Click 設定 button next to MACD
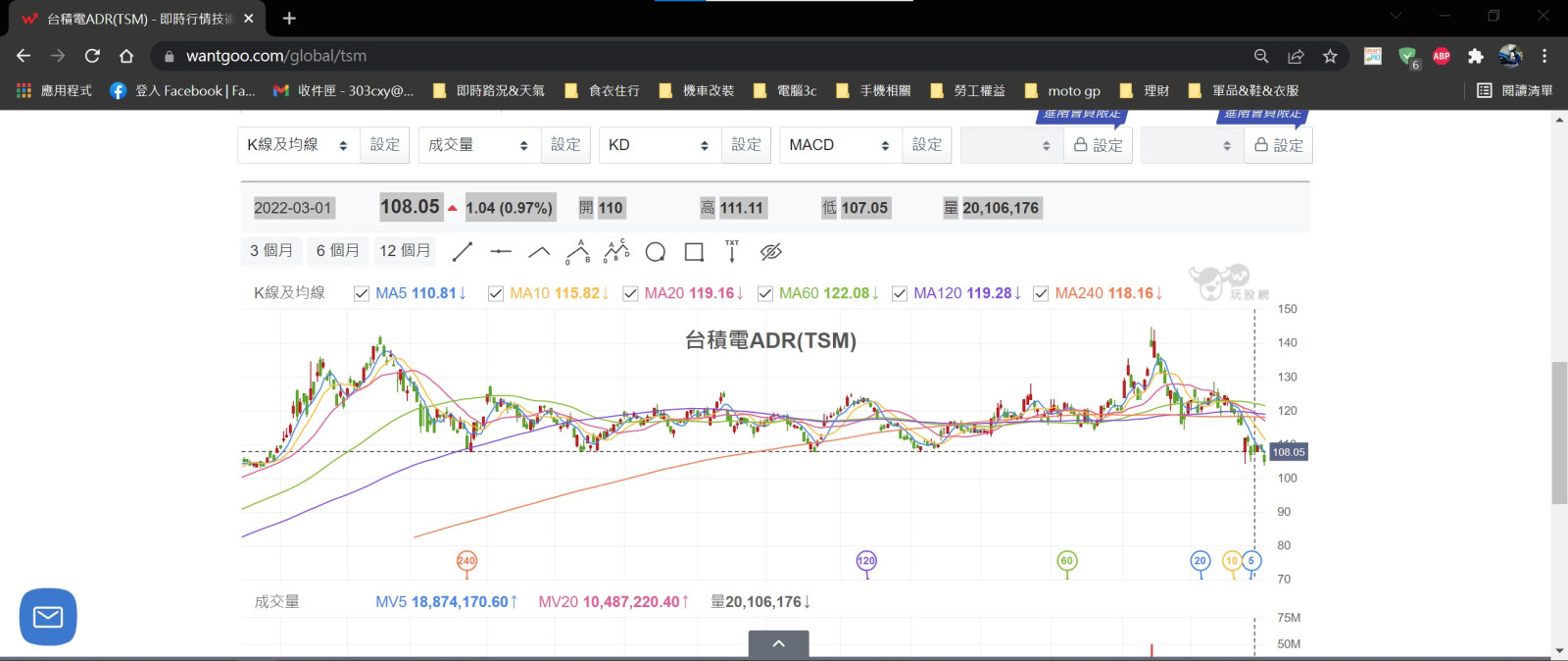 point(926,145)
